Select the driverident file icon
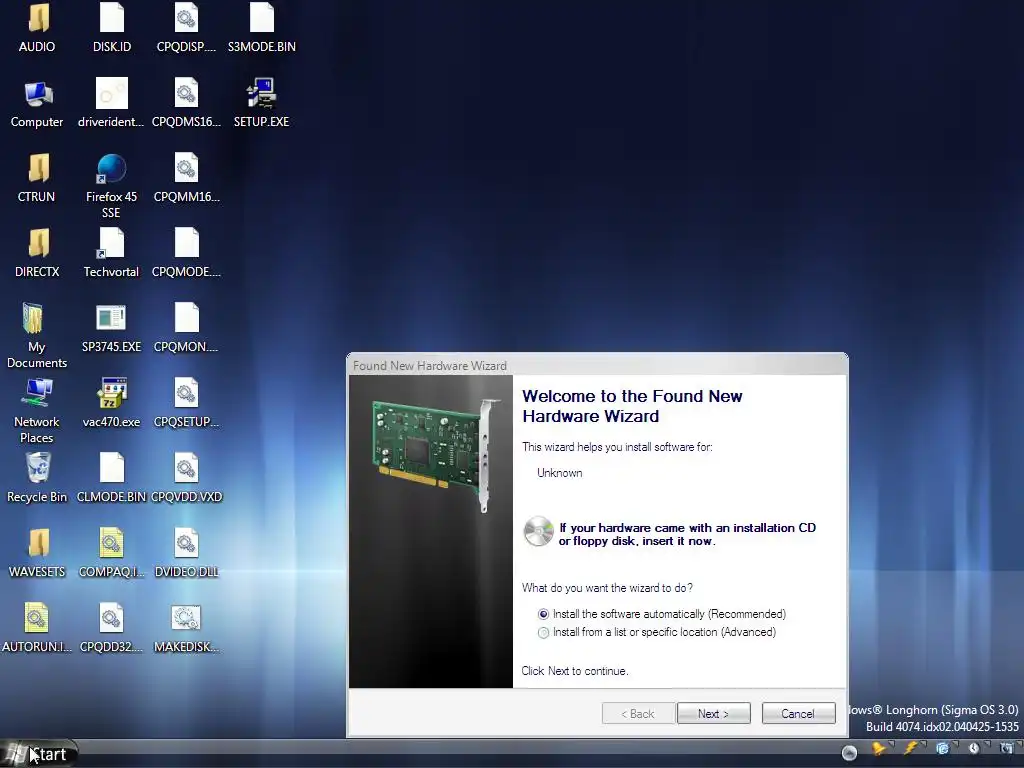The height and width of the screenshot is (768, 1024). pyautogui.click(x=112, y=93)
